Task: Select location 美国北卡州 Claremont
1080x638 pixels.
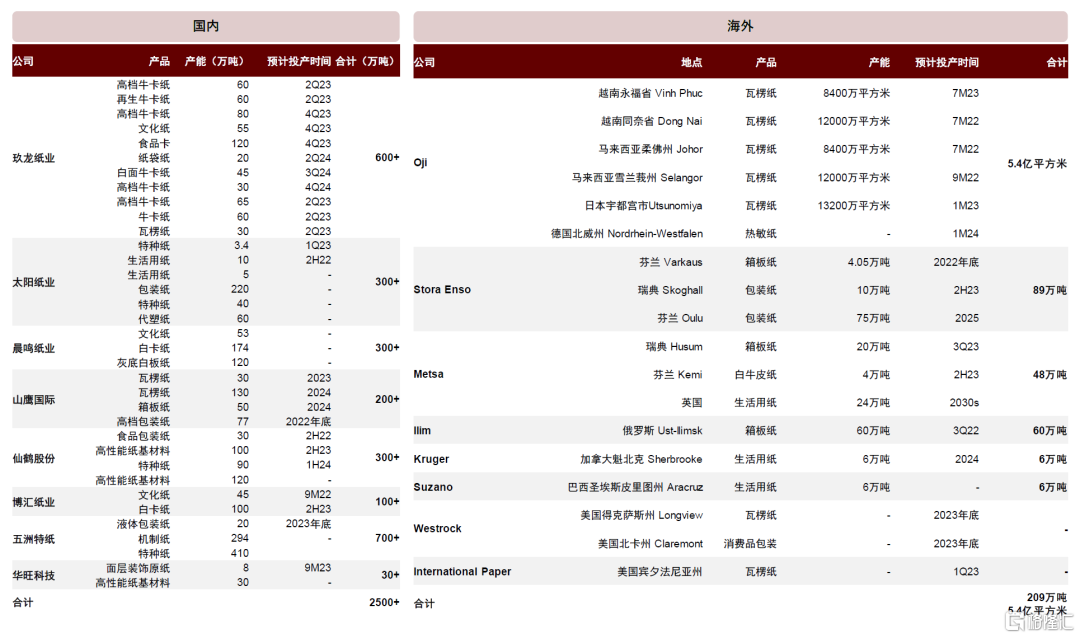Action: 650,544
